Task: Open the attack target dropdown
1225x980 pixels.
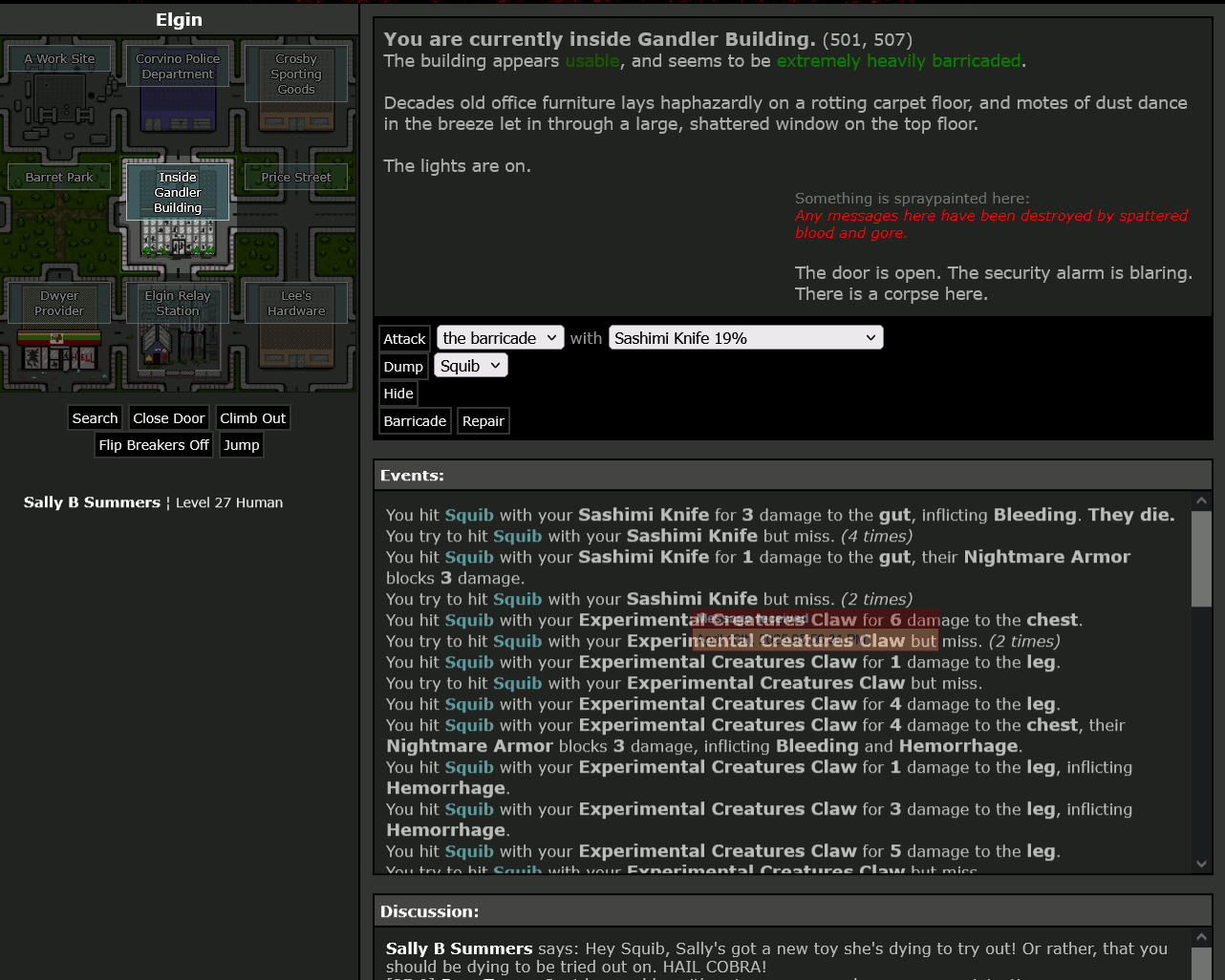Action: pos(501,338)
